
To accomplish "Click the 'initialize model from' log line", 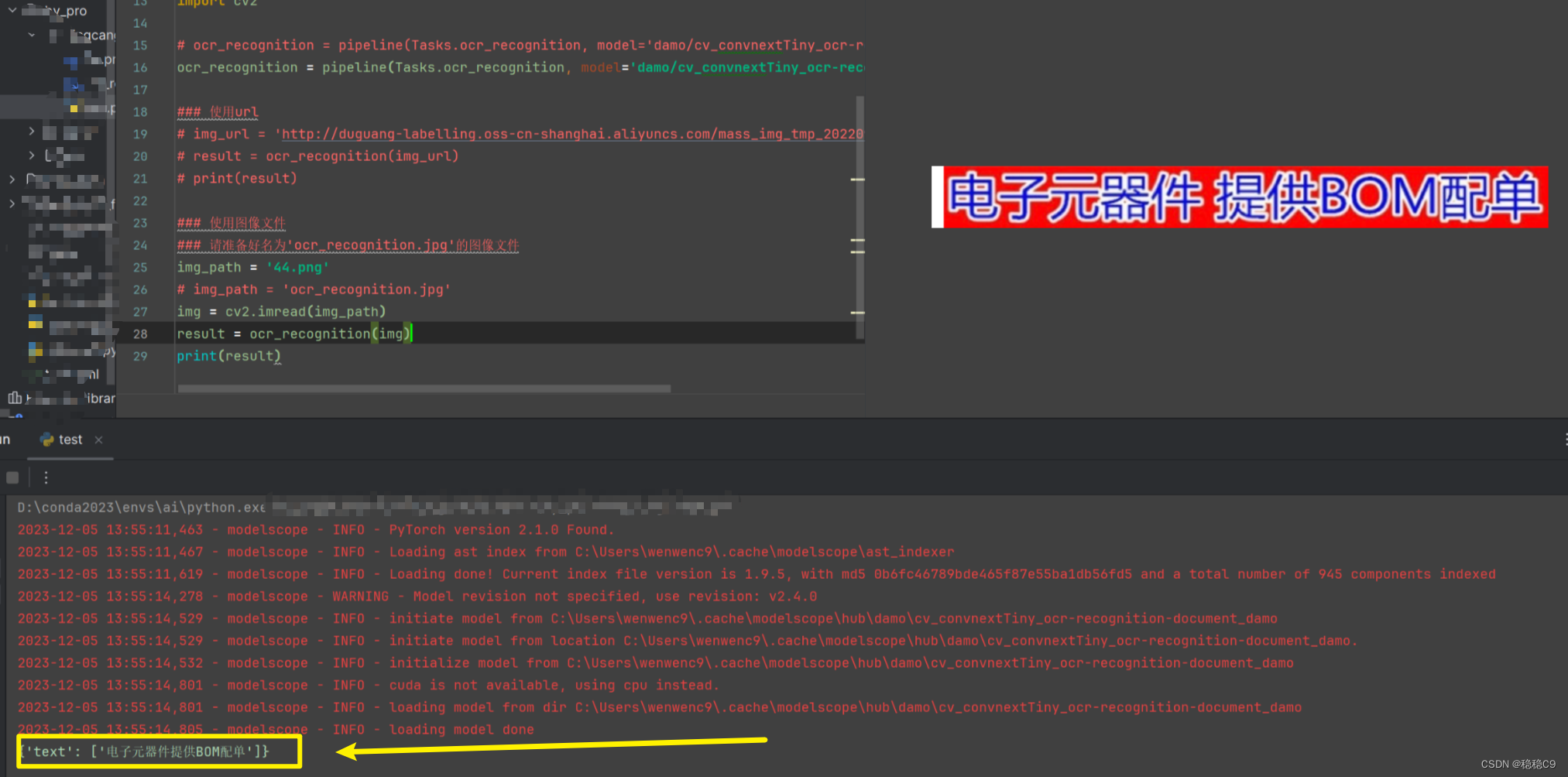I will 655,663.
